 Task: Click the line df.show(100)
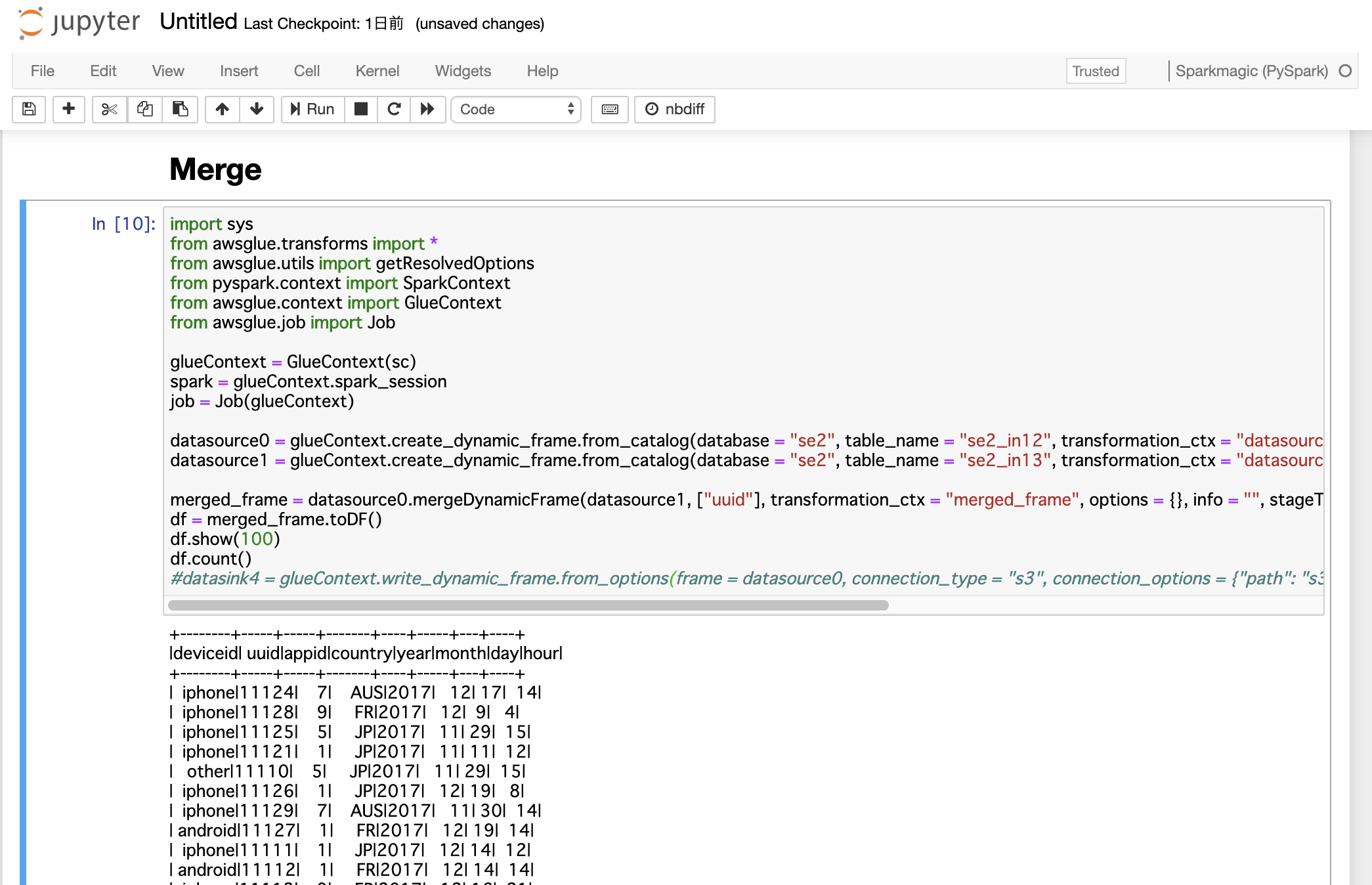point(225,539)
